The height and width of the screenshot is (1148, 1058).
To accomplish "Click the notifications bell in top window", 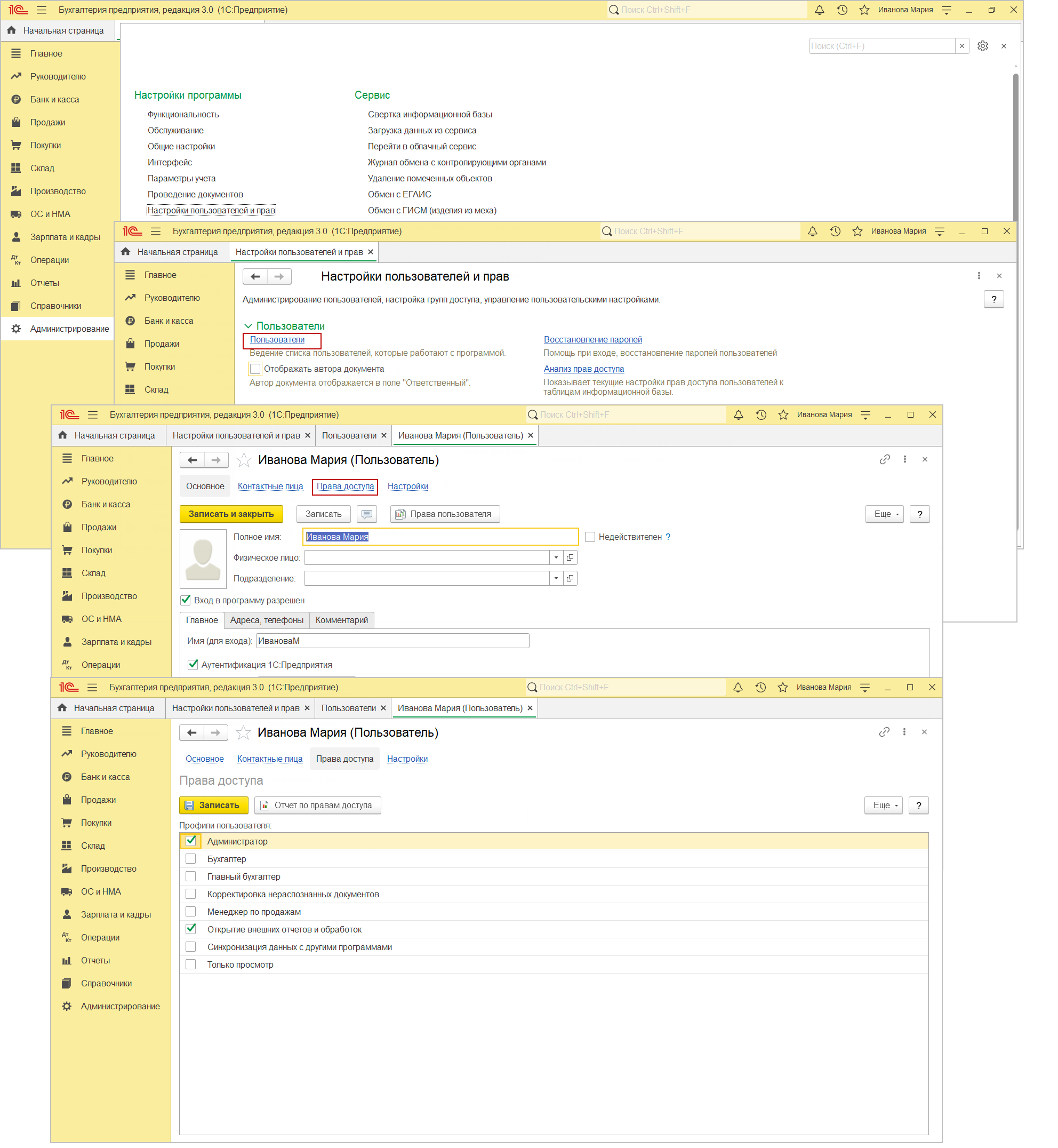I will click(820, 10).
